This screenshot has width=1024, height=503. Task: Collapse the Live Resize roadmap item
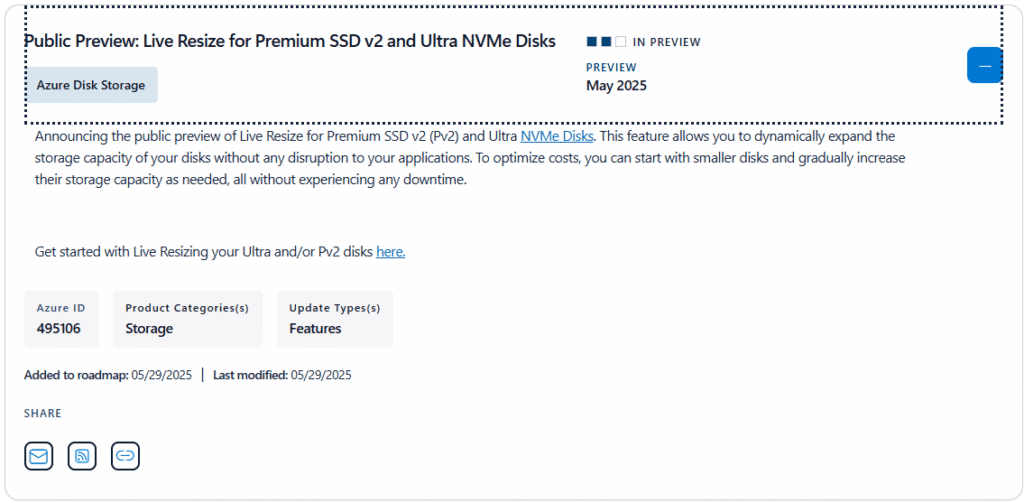click(x=984, y=66)
